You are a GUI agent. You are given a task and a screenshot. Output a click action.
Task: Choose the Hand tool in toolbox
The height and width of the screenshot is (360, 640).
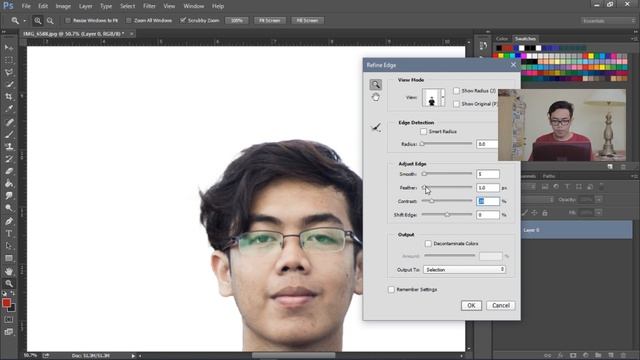coord(9,271)
